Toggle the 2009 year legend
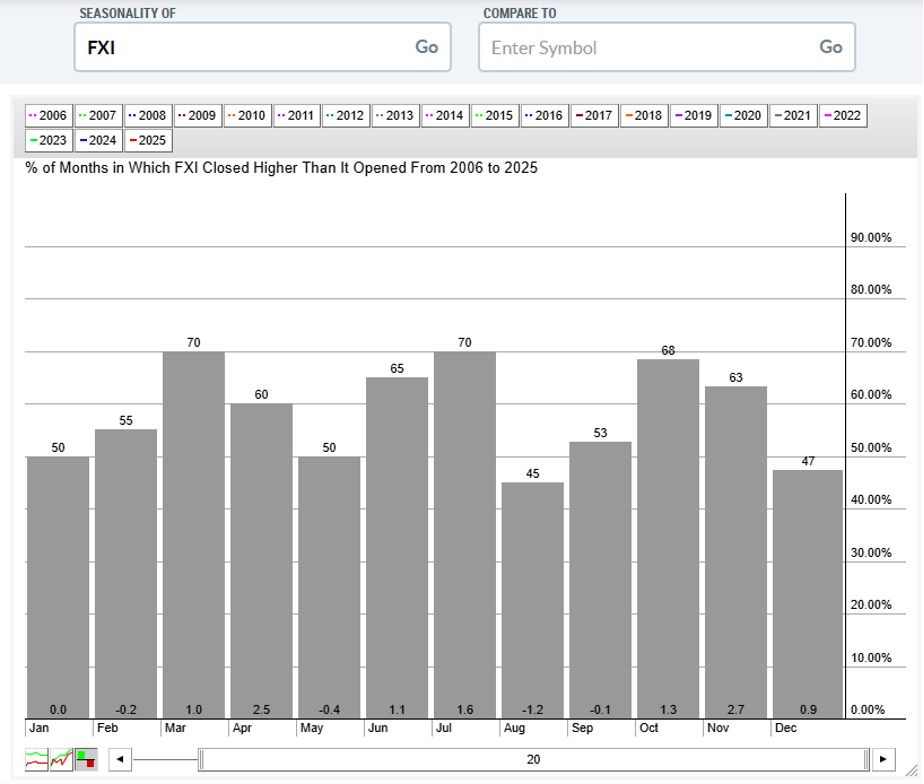This screenshot has height=784, width=924. click(198, 115)
